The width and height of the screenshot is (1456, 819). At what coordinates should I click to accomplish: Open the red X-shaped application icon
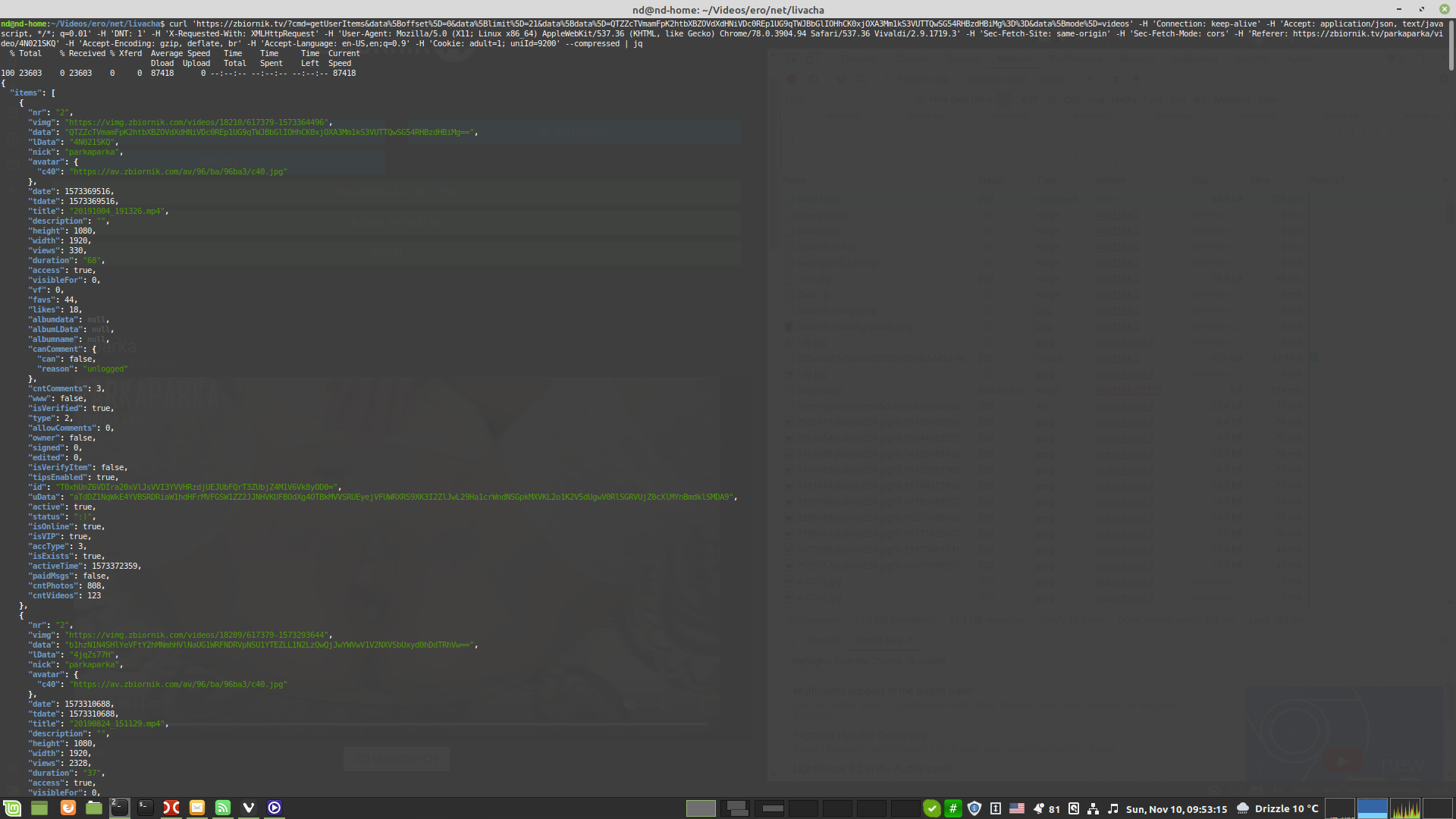click(x=171, y=808)
